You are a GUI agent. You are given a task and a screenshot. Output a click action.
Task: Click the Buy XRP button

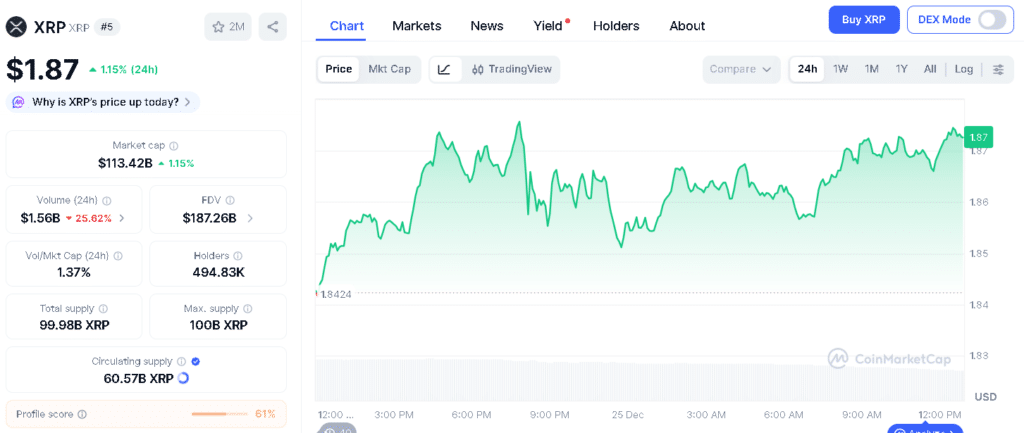pyautogui.click(x=864, y=20)
